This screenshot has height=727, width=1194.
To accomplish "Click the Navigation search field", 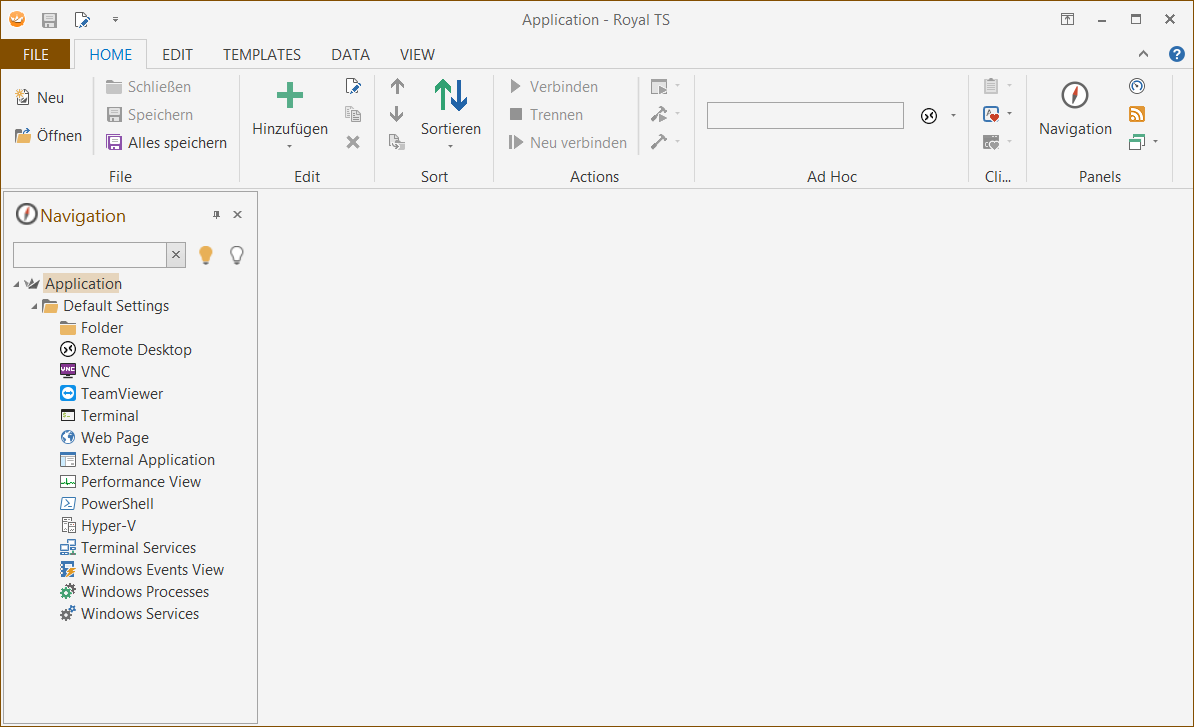I will pos(90,255).
